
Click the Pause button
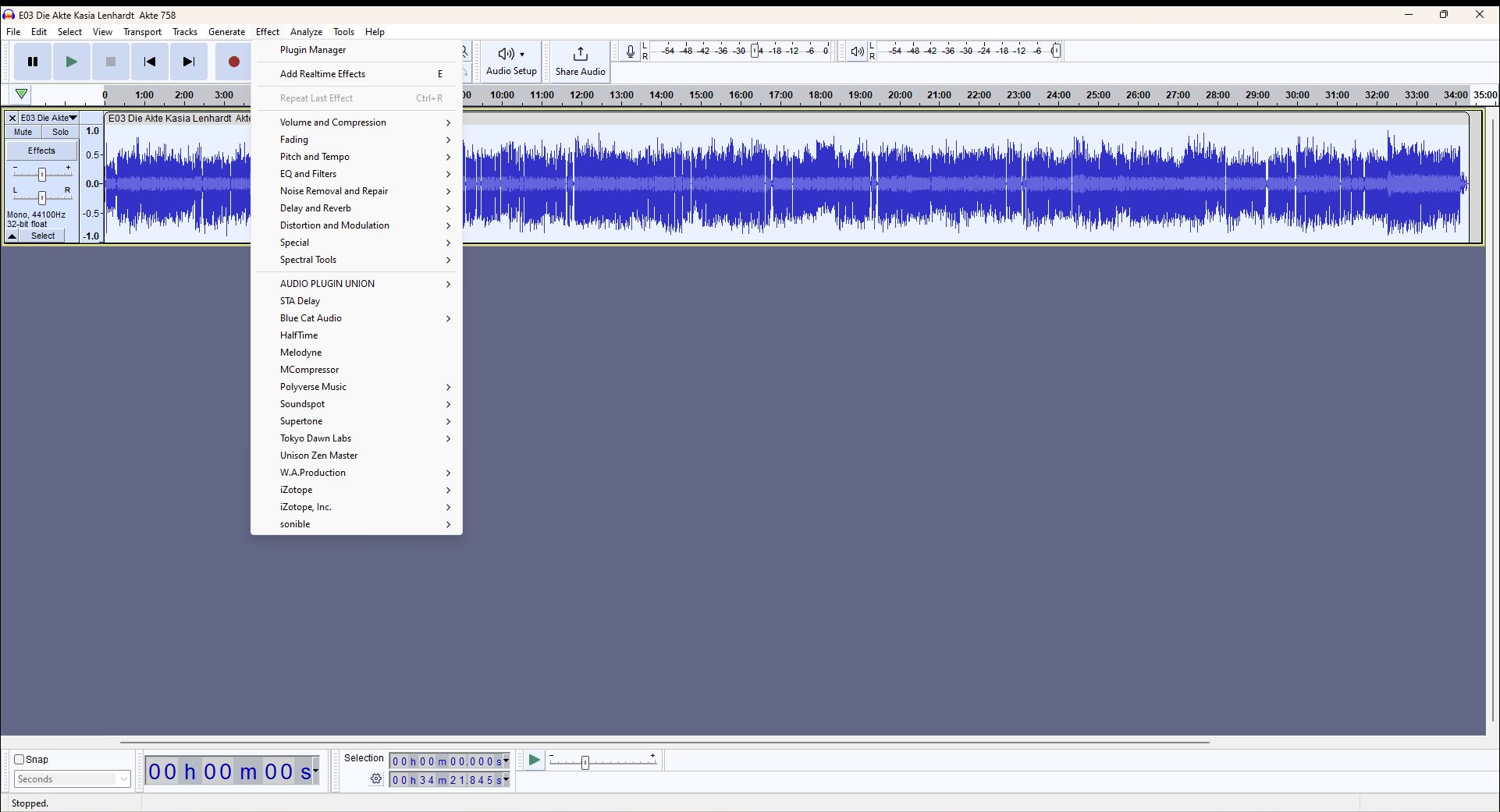(32, 62)
